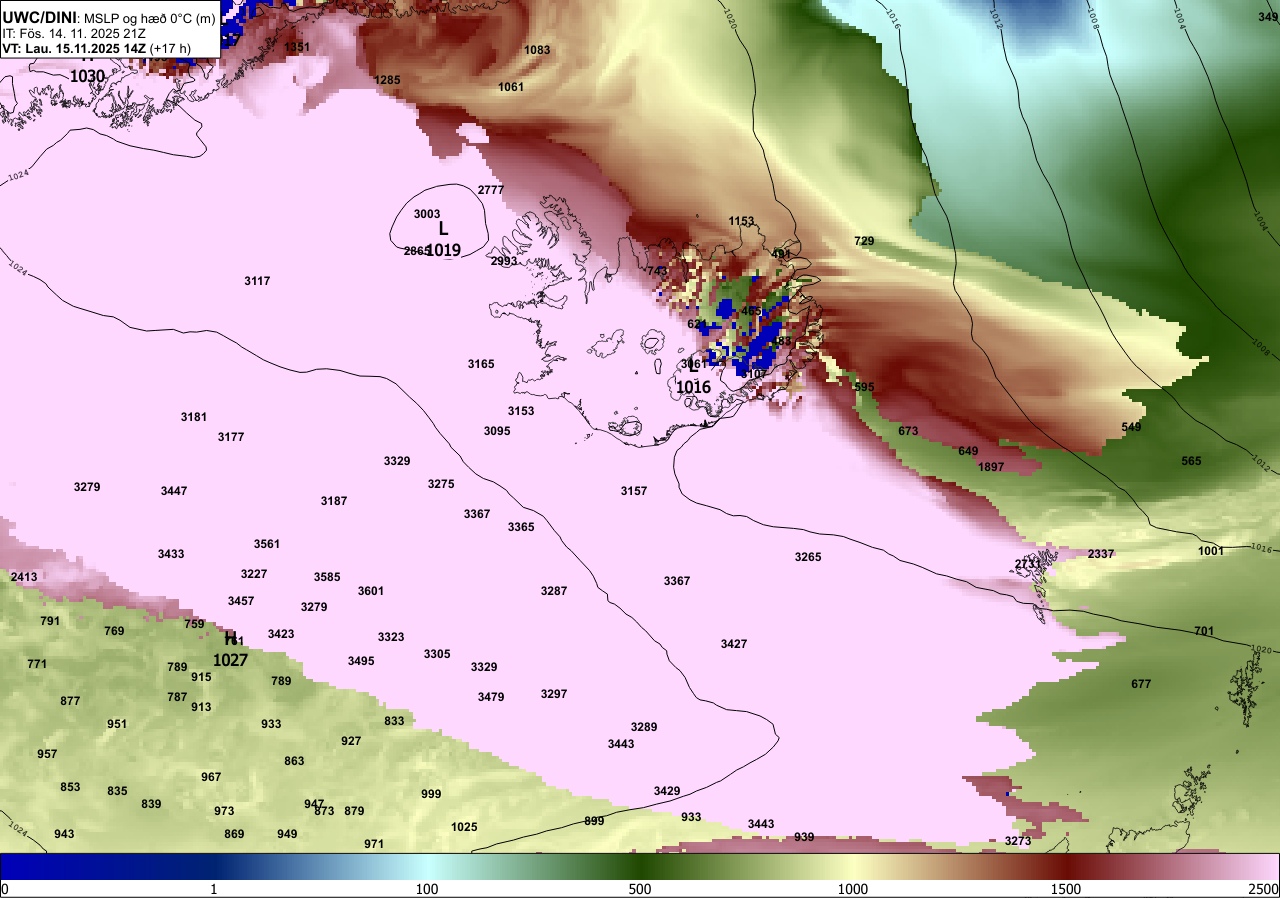The height and width of the screenshot is (898, 1280).
Task: Select the 565 value
Action: (1191, 461)
